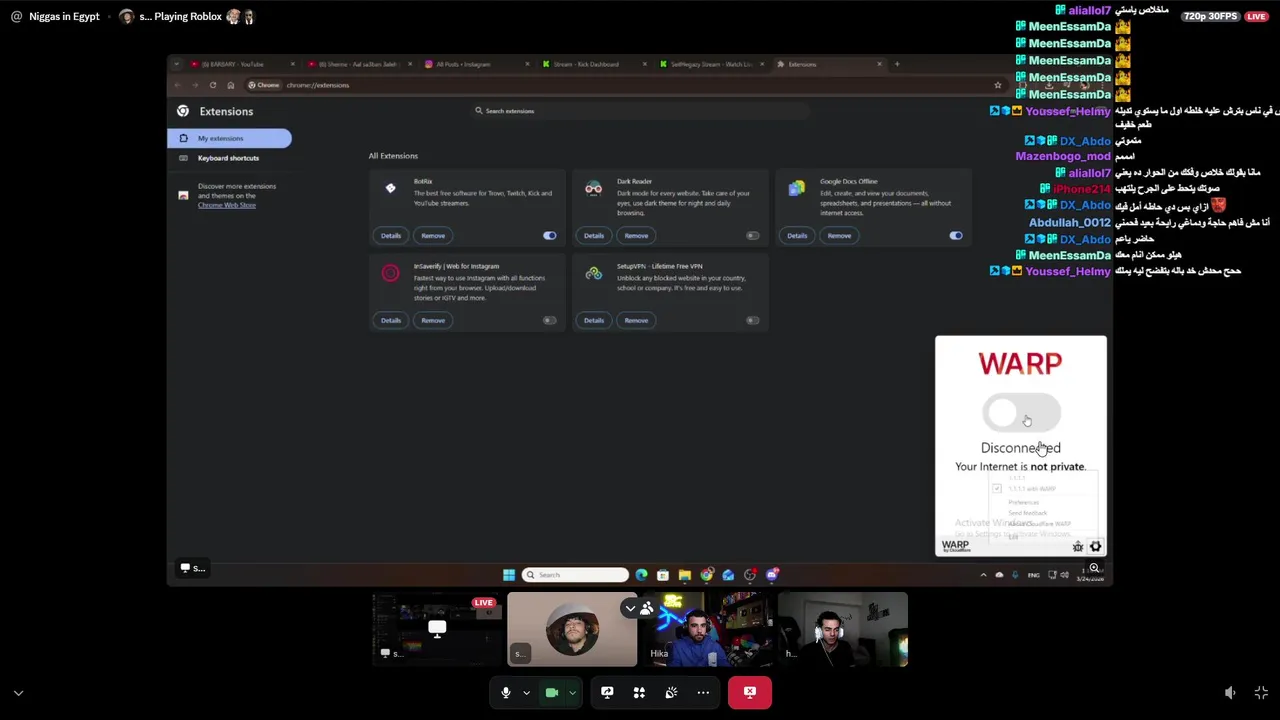Open more call options menu
Screen dimensions: 1280x720
coord(703,692)
